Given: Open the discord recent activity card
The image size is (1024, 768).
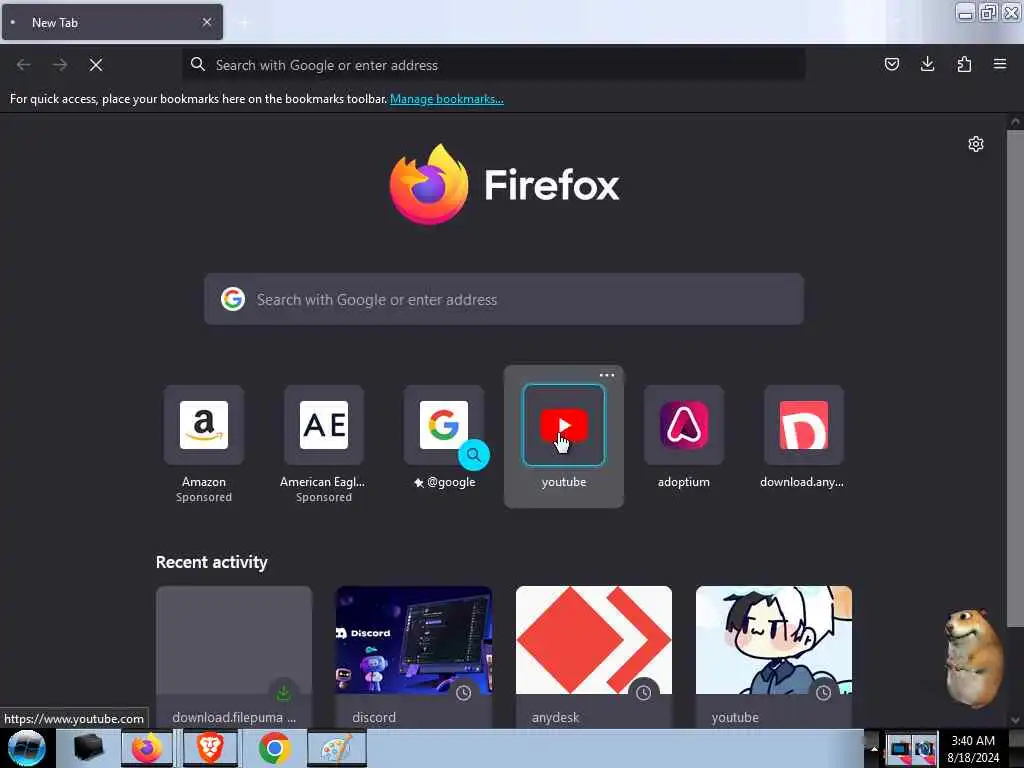Looking at the screenshot, I should coord(414,657).
